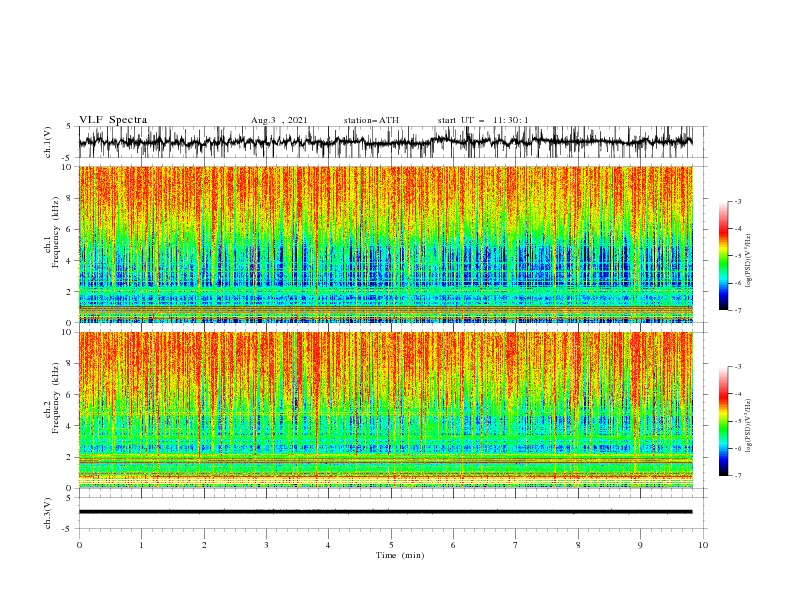Click the "station=ATH" header label

371,120
